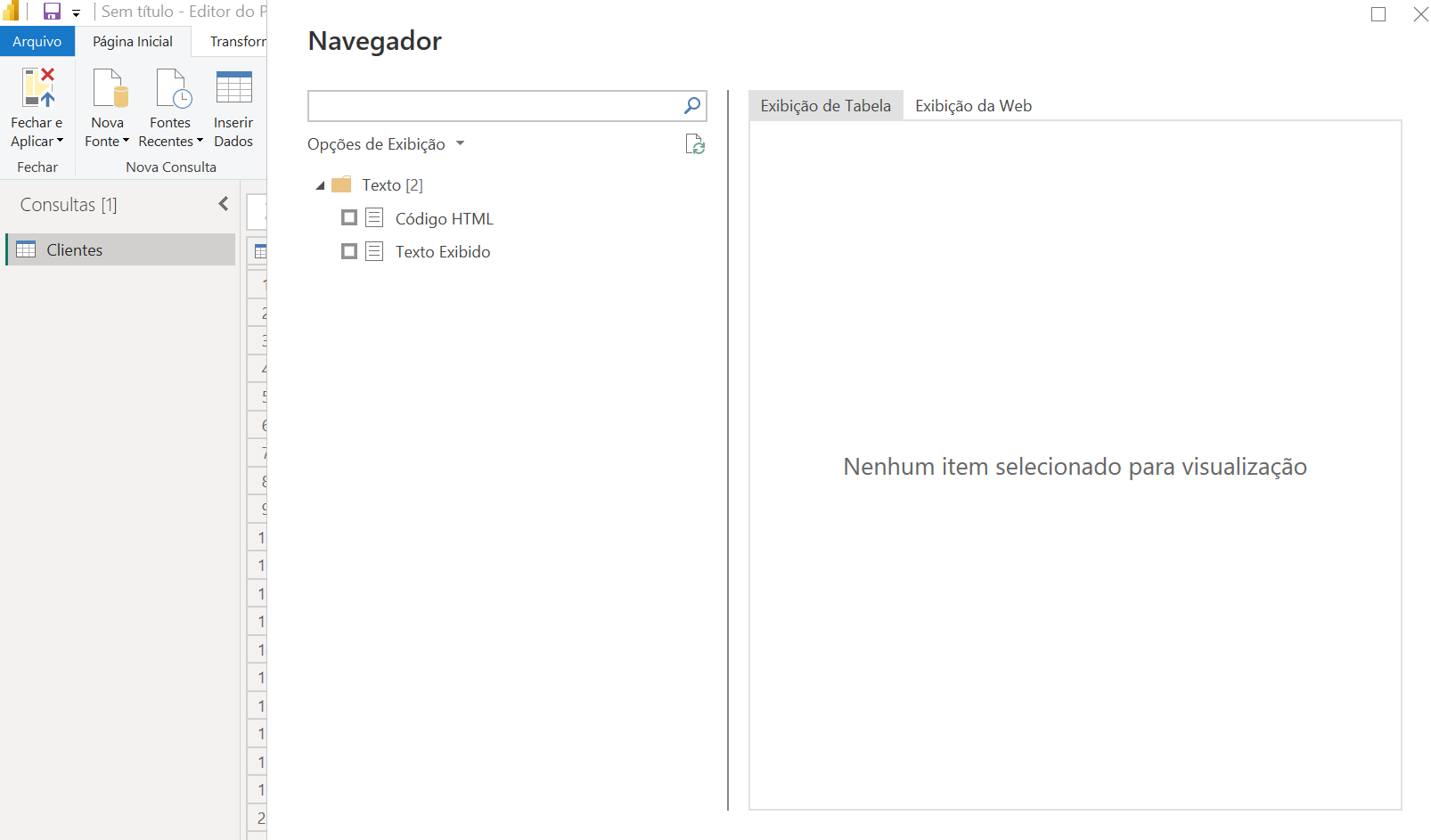Click the Texto [2] folder label
The height and width of the screenshot is (840, 1431).
392,184
